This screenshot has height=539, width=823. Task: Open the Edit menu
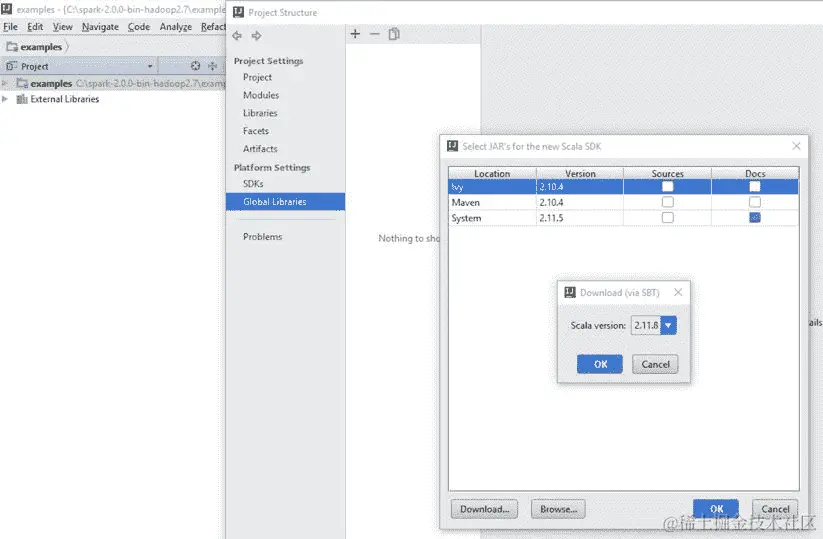(x=35, y=27)
